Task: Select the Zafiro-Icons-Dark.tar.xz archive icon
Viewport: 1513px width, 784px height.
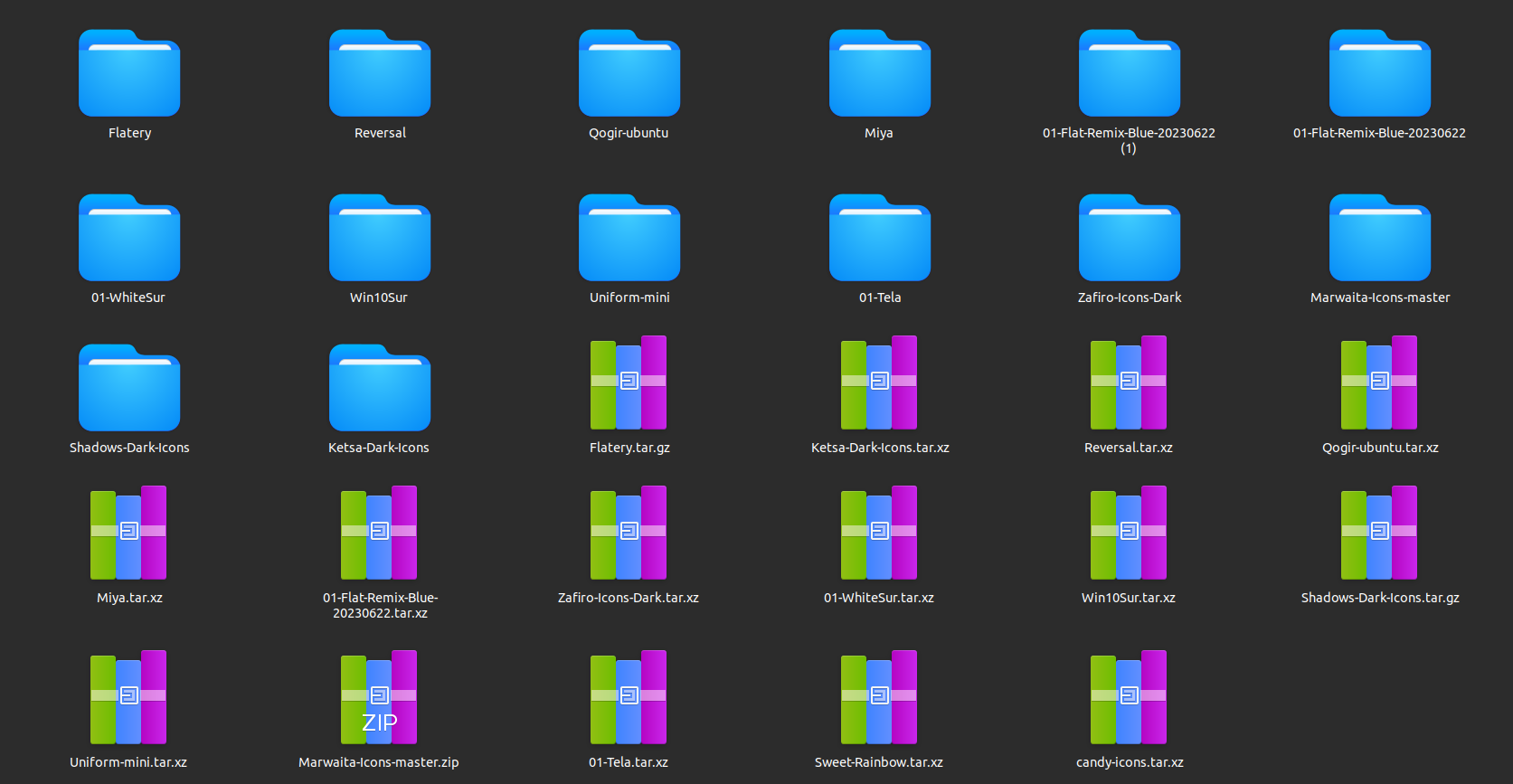Action: click(629, 533)
